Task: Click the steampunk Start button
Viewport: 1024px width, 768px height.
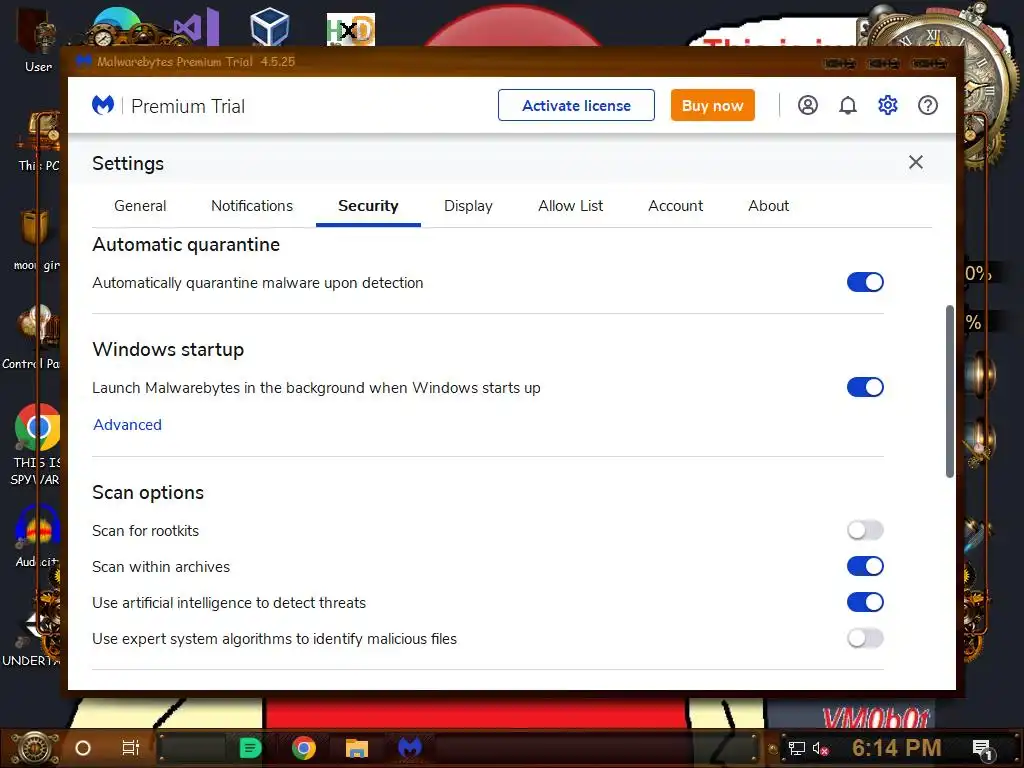Action: (x=35, y=748)
